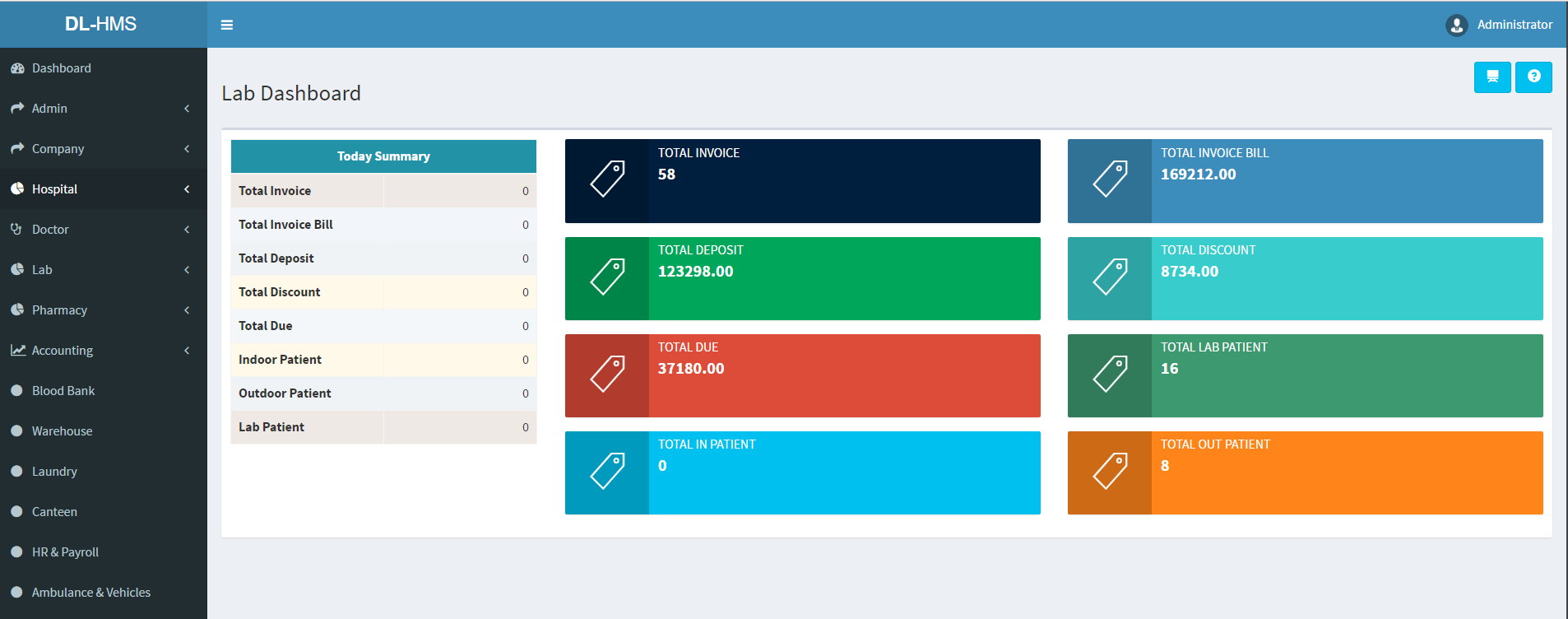
Task: Click the Today Summary table header
Action: [383, 156]
